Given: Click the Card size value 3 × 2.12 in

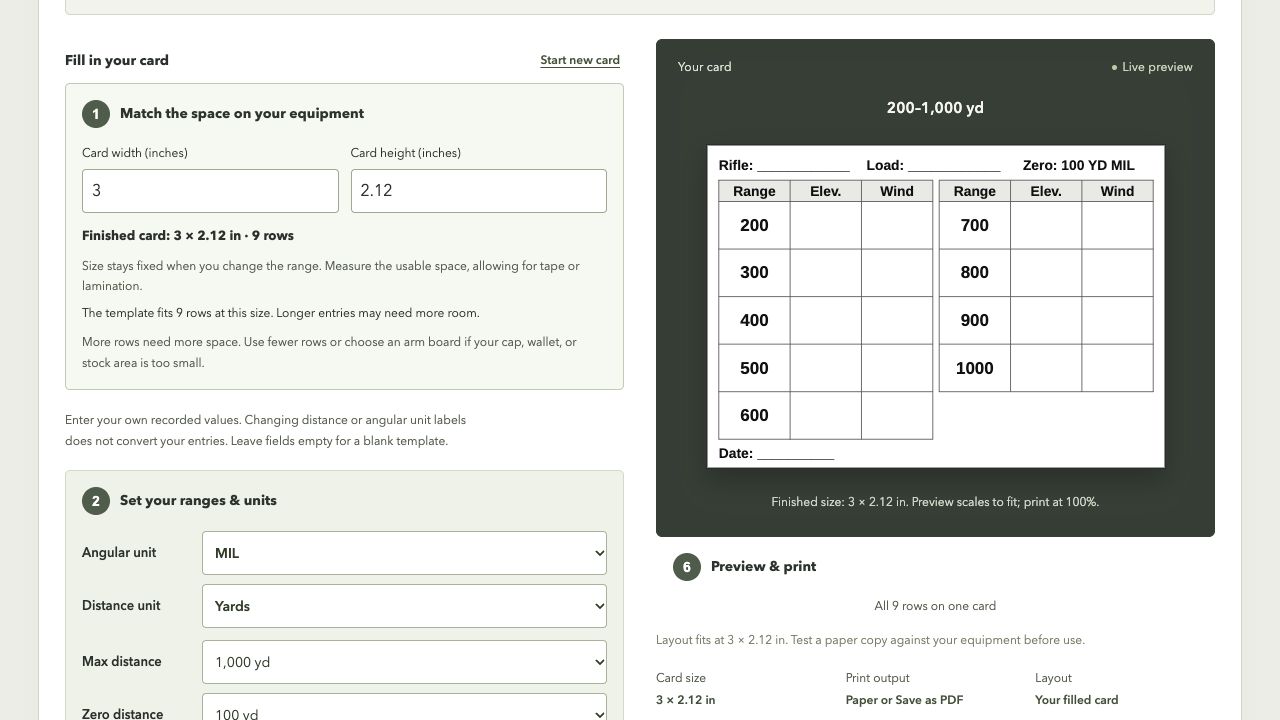Looking at the screenshot, I should click(x=686, y=700).
